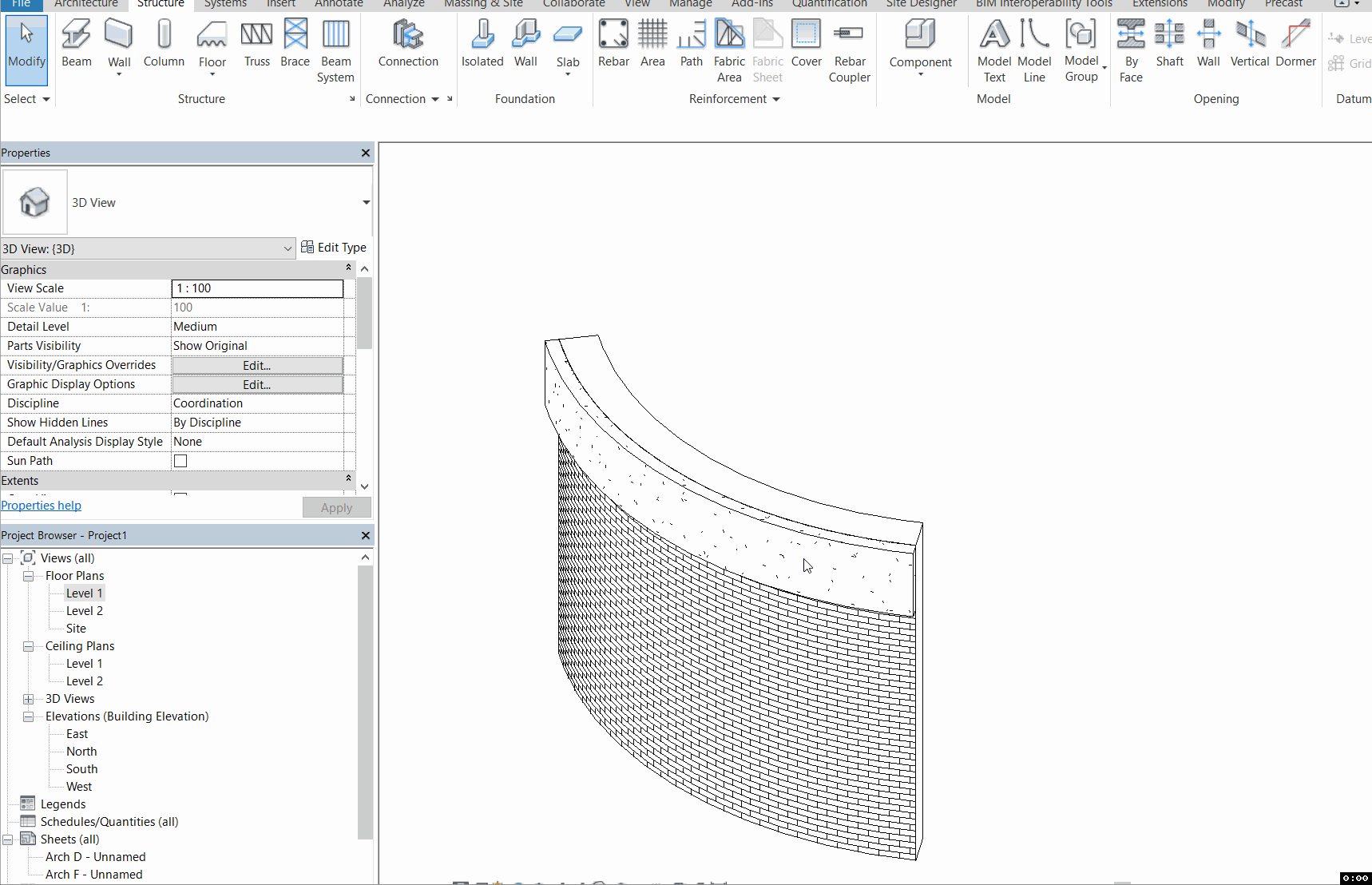Switch to the Annotate ribbon tab

pyautogui.click(x=339, y=4)
